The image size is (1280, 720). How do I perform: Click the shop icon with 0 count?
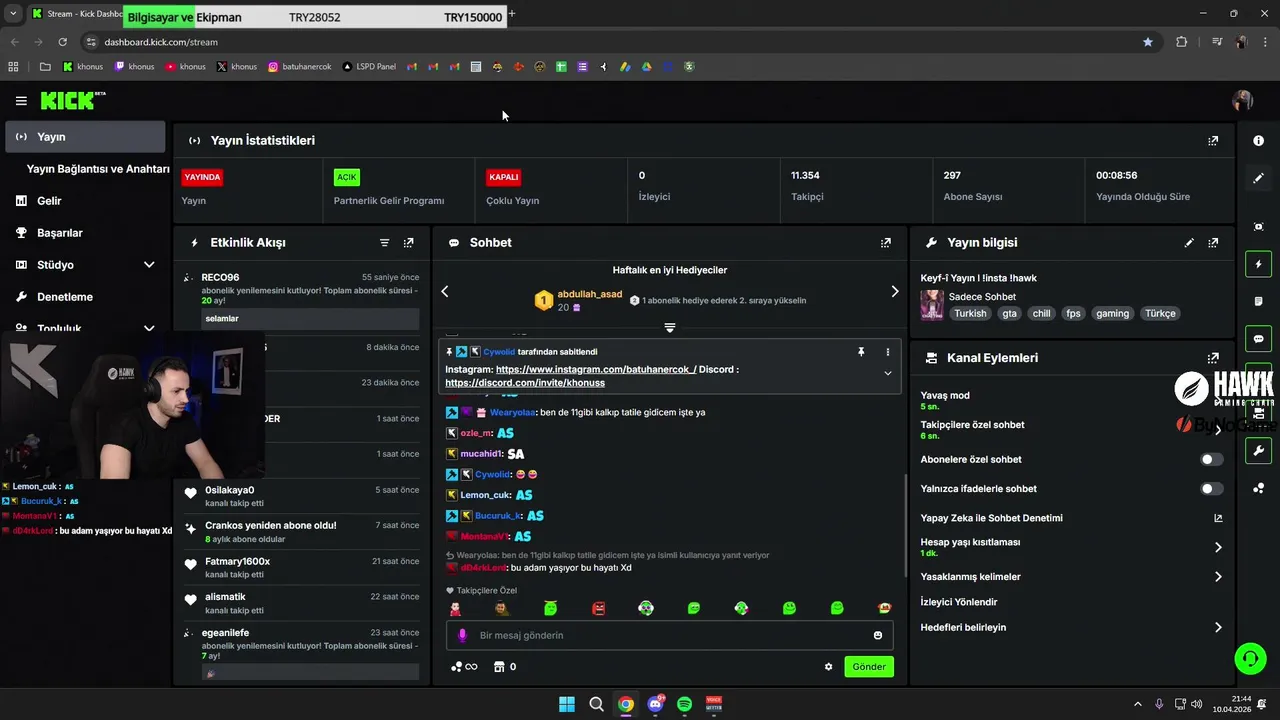coord(505,667)
